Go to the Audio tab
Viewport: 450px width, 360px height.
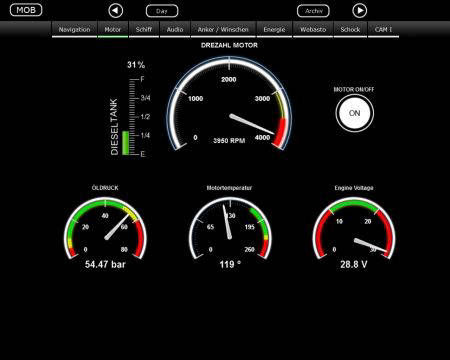[175, 30]
